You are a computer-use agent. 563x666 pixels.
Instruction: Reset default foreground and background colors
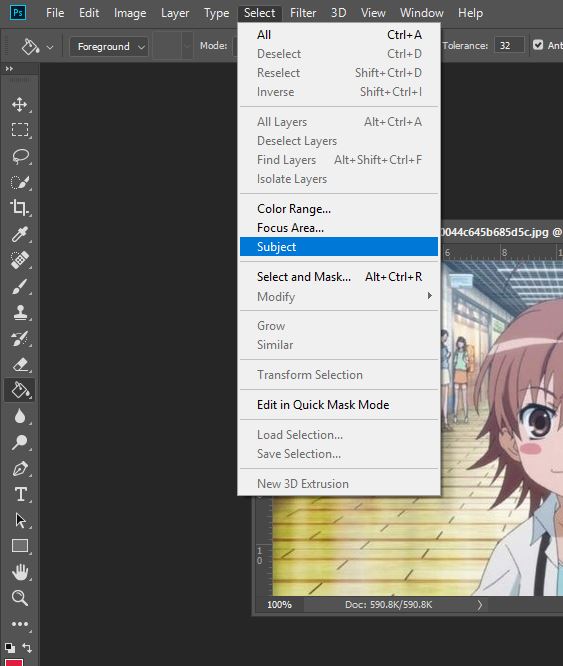point(9,648)
